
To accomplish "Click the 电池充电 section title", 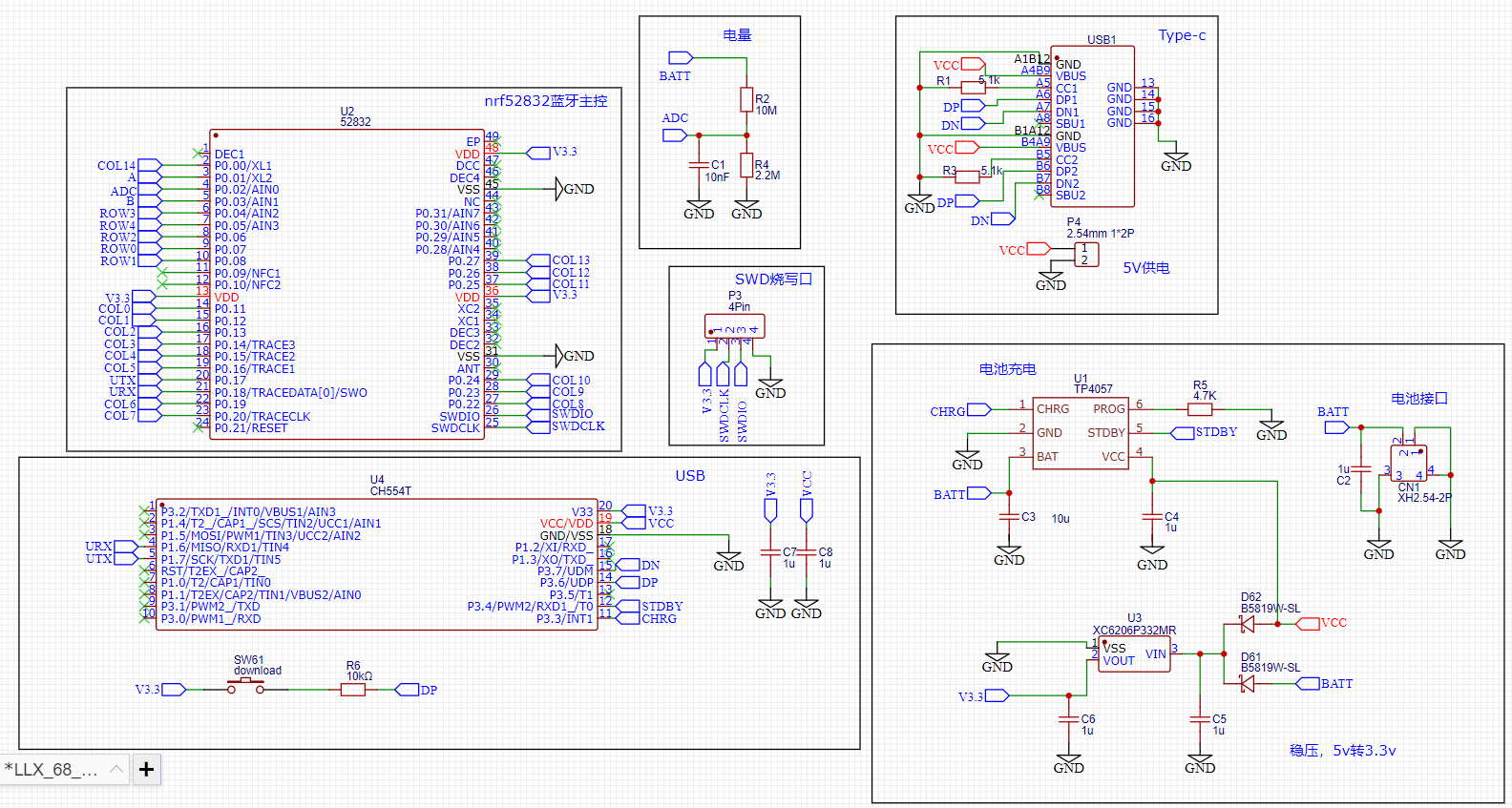I will click(1007, 369).
